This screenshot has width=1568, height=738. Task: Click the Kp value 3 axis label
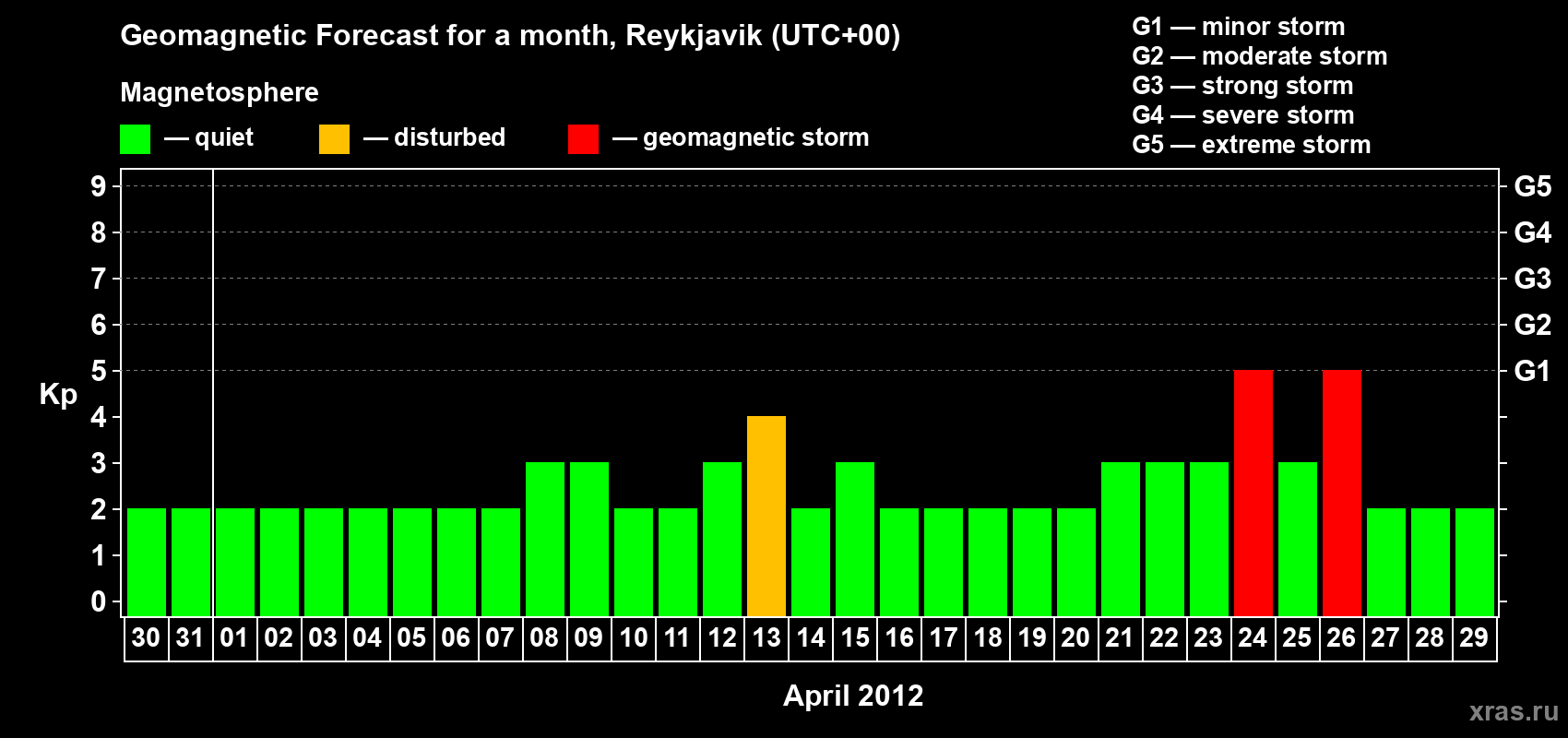point(99,463)
